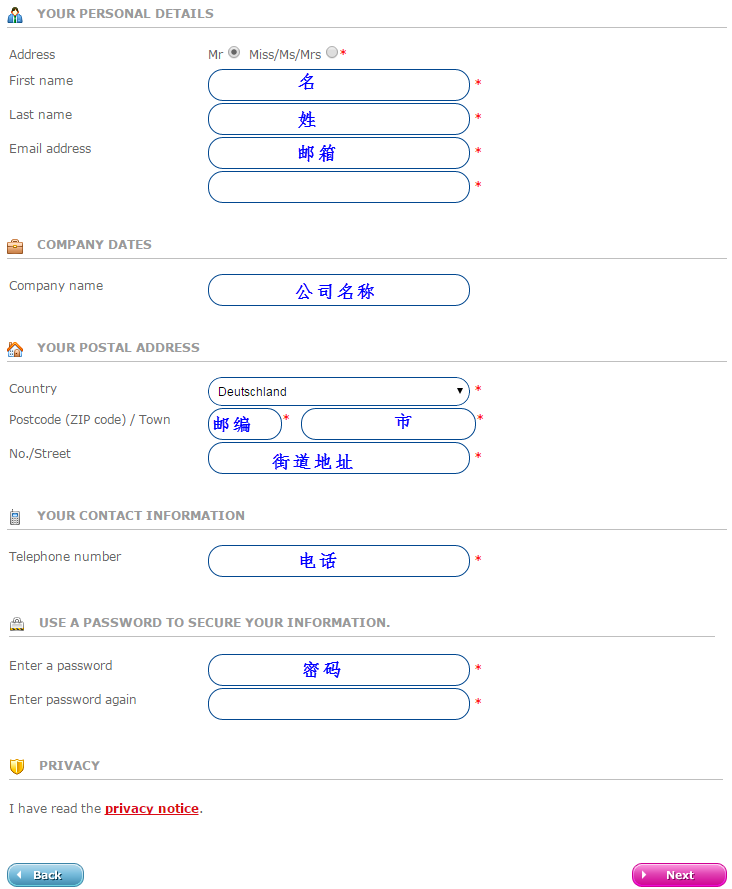Image resolution: width=732 pixels, height=889 pixels.
Task: Click the padlock icon beside the password heading
Action: click(17, 624)
